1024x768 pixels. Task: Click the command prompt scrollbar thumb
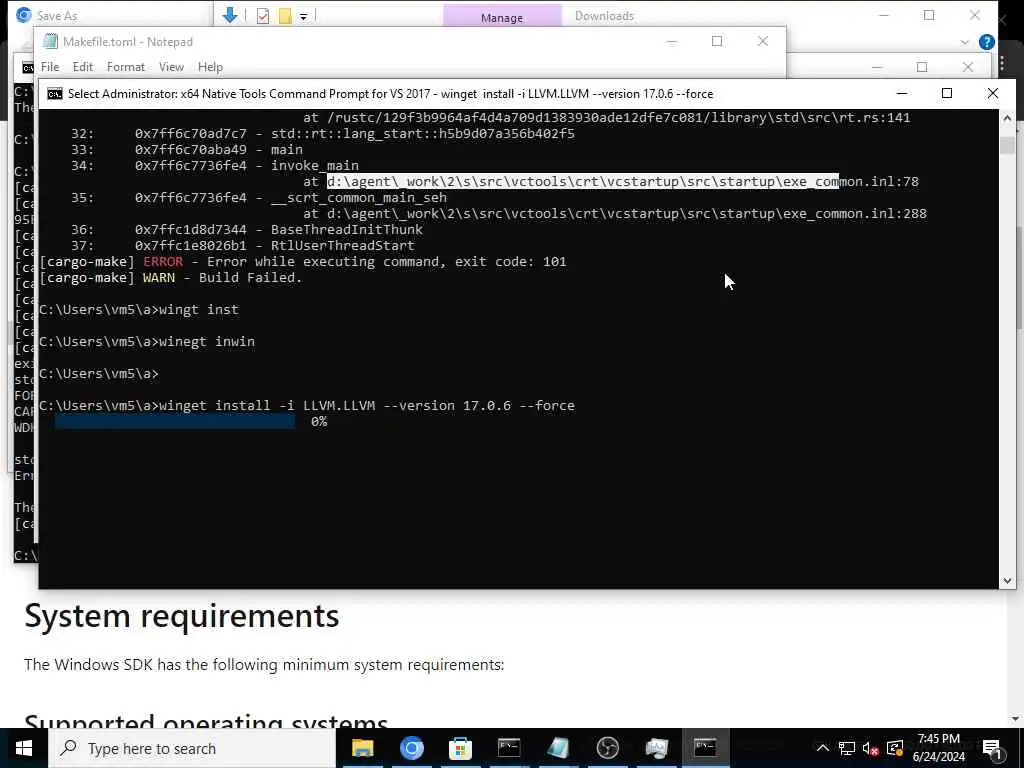tap(1007, 145)
